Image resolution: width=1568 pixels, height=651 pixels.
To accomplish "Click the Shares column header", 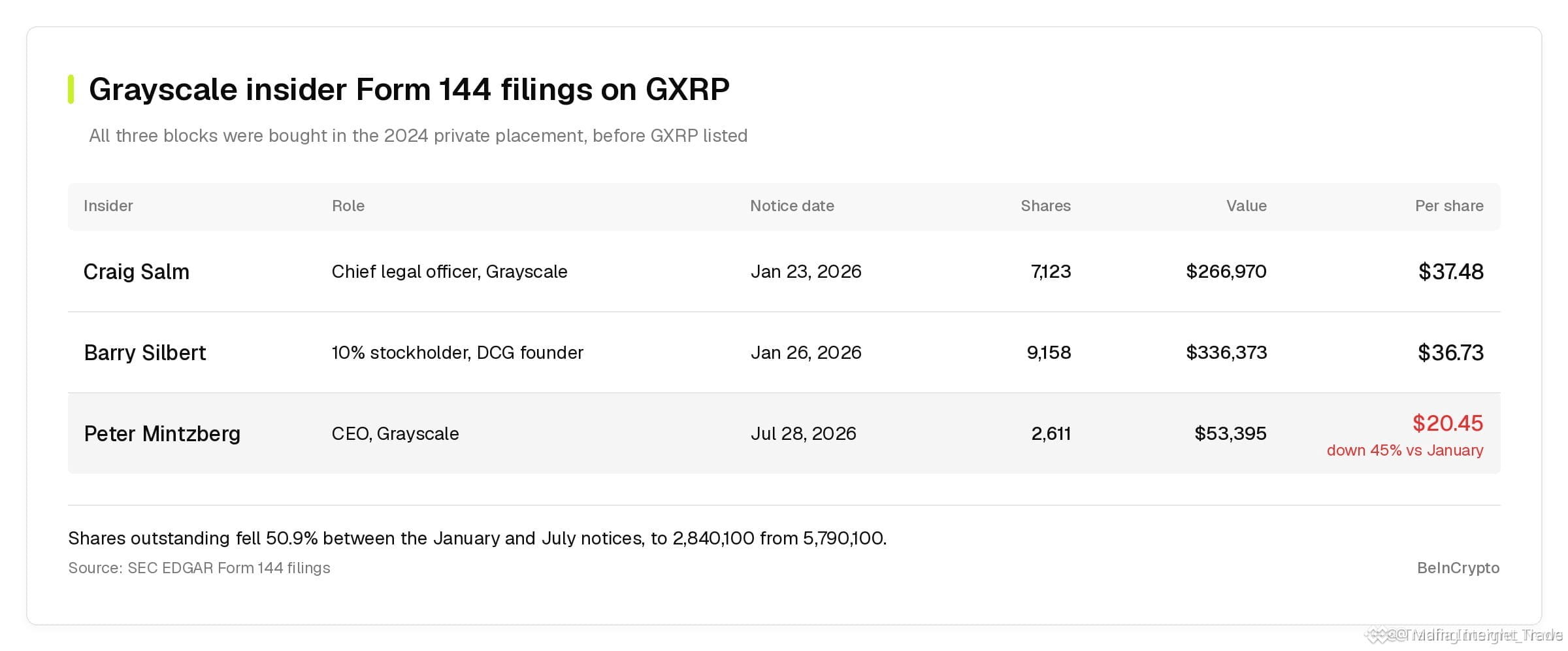I will [x=1045, y=206].
